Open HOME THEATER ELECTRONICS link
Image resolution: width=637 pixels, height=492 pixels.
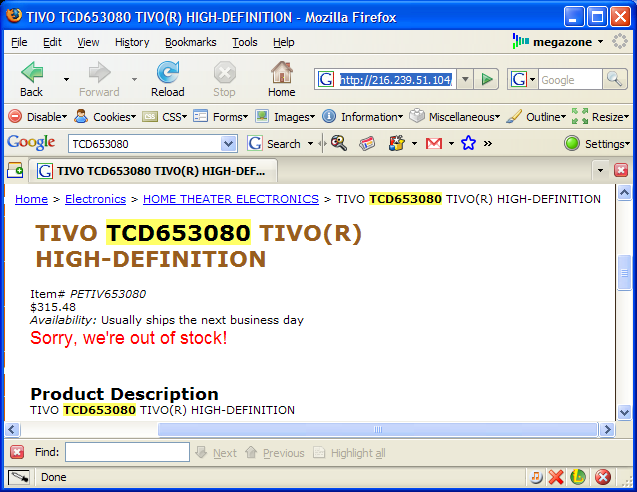point(230,199)
